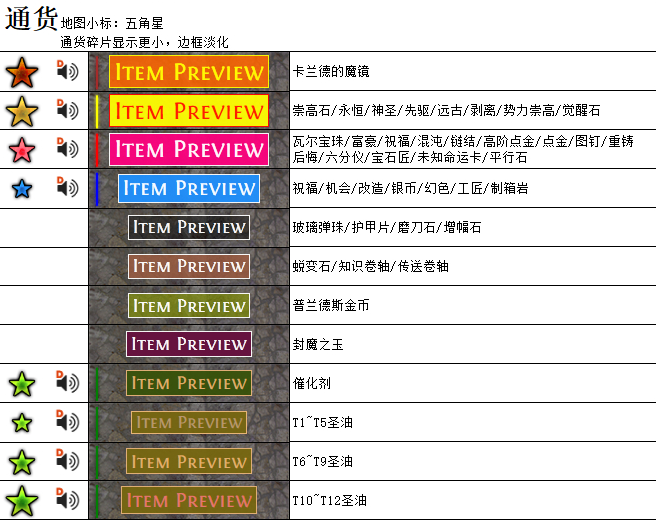
Task: Play the sound icon for T6~T9圣油
Action: click(x=67, y=460)
